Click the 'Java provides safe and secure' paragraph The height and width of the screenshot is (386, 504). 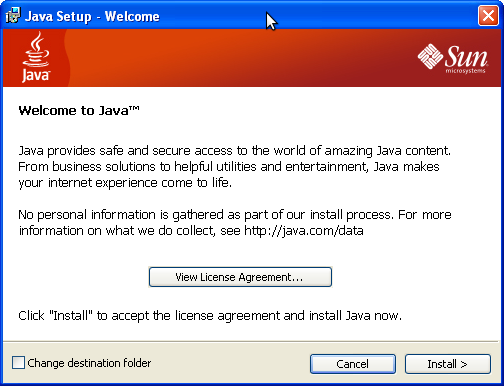(234, 167)
